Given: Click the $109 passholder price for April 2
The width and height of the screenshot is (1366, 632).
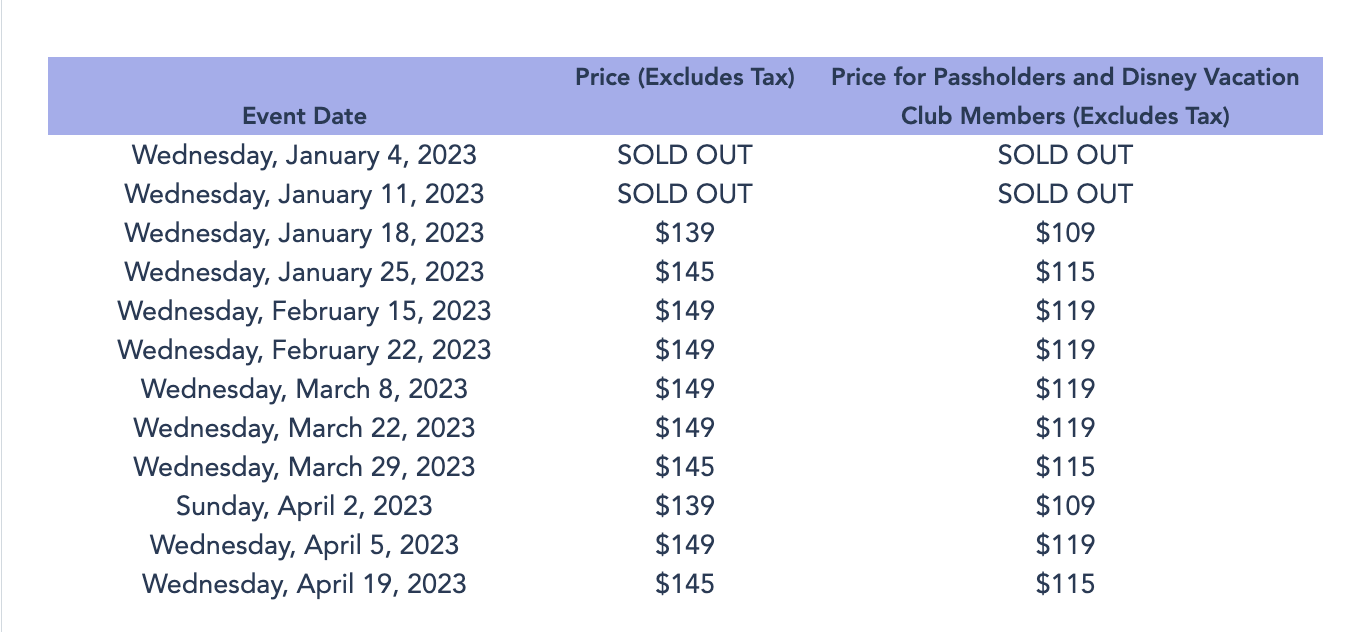Looking at the screenshot, I should click(x=1065, y=506).
